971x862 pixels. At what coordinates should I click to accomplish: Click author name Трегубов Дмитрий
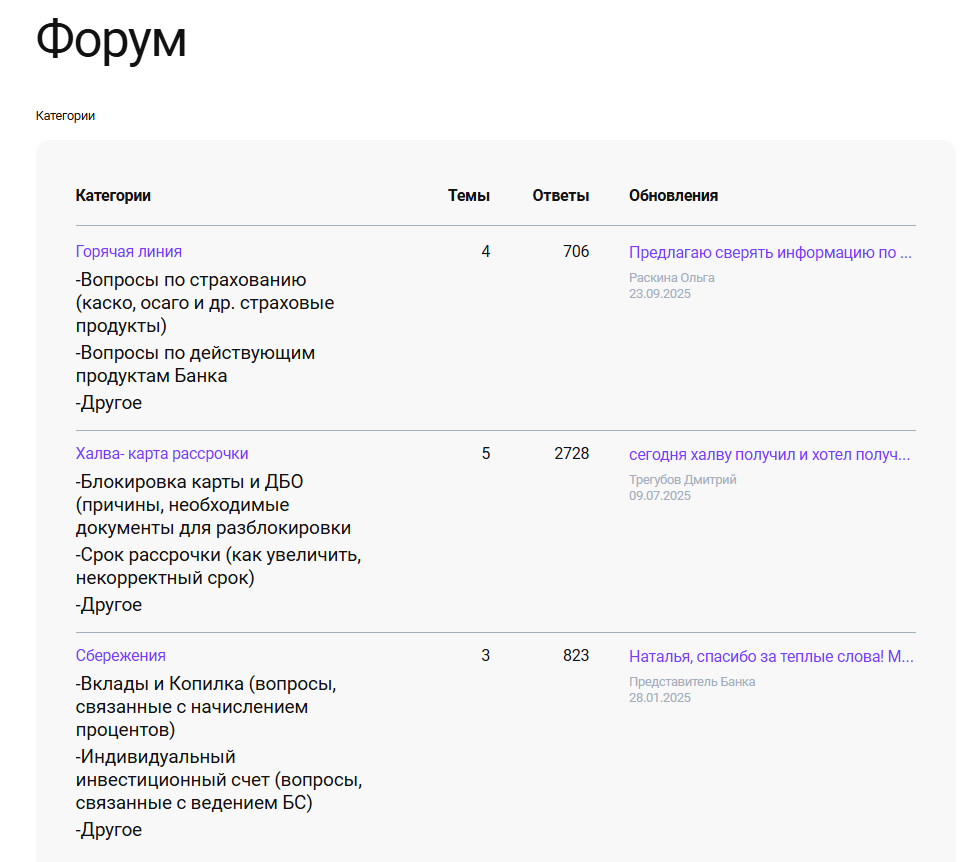(682, 480)
